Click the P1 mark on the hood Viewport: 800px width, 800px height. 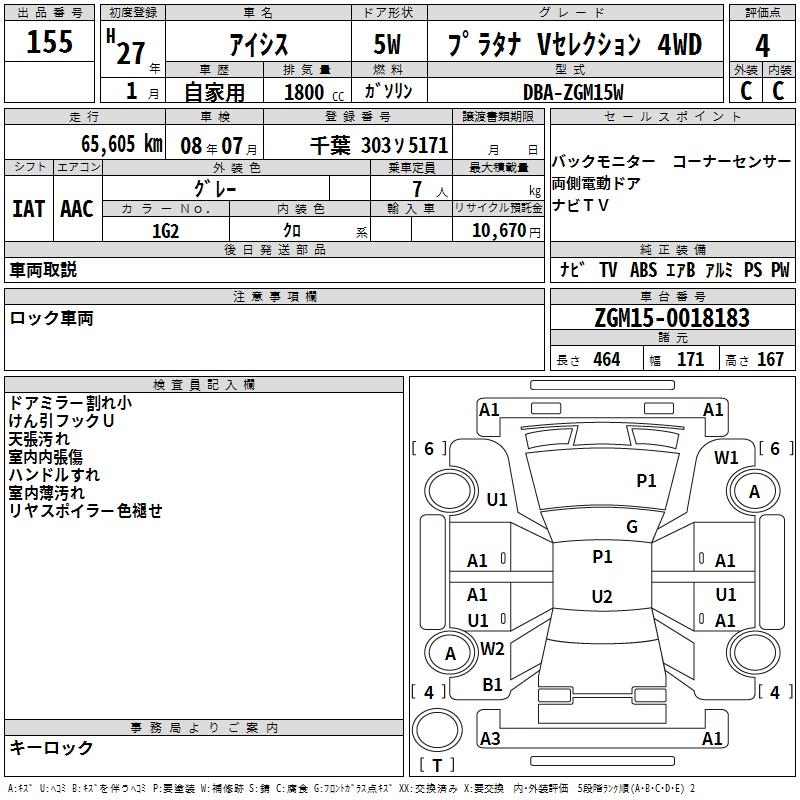pyautogui.click(x=646, y=480)
